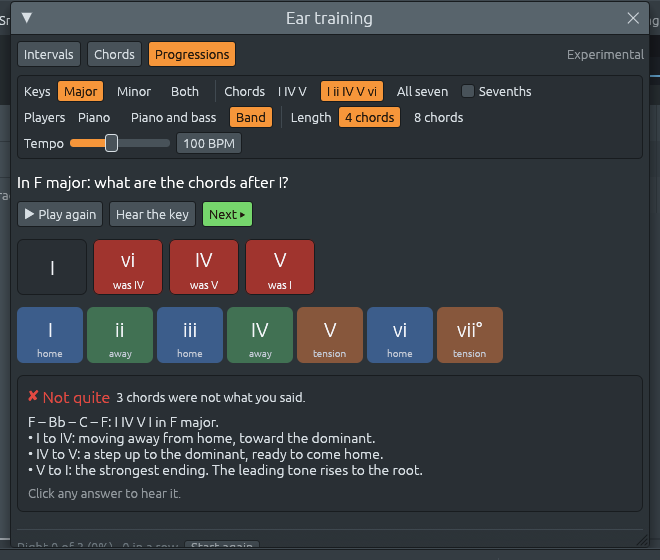
Task: Hear the wrong IV answer (was V)
Action: coord(204,267)
